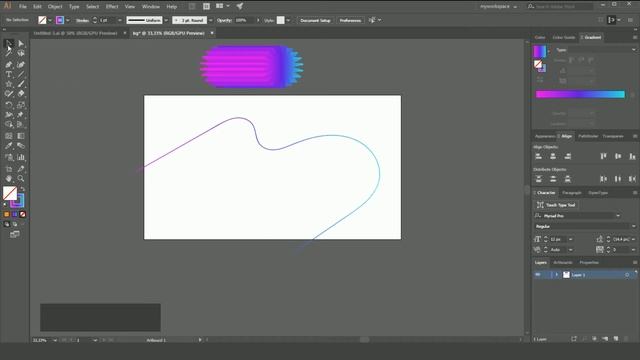The width and height of the screenshot is (640, 360).
Task: Select the Paintbrush tool
Action: 21,84
